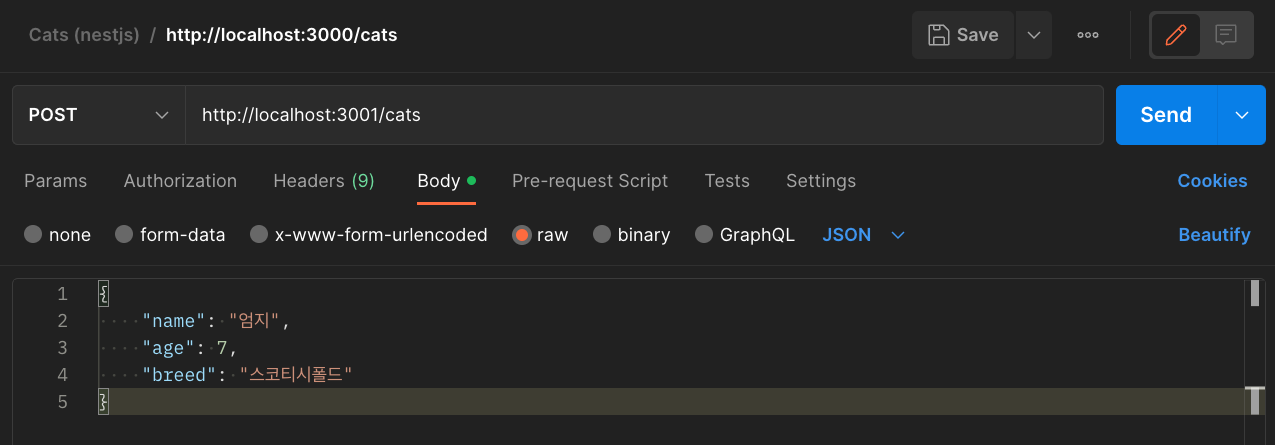Image resolution: width=1275 pixels, height=445 pixels.
Task: Open the Headers (9) tab
Action: click(323, 181)
